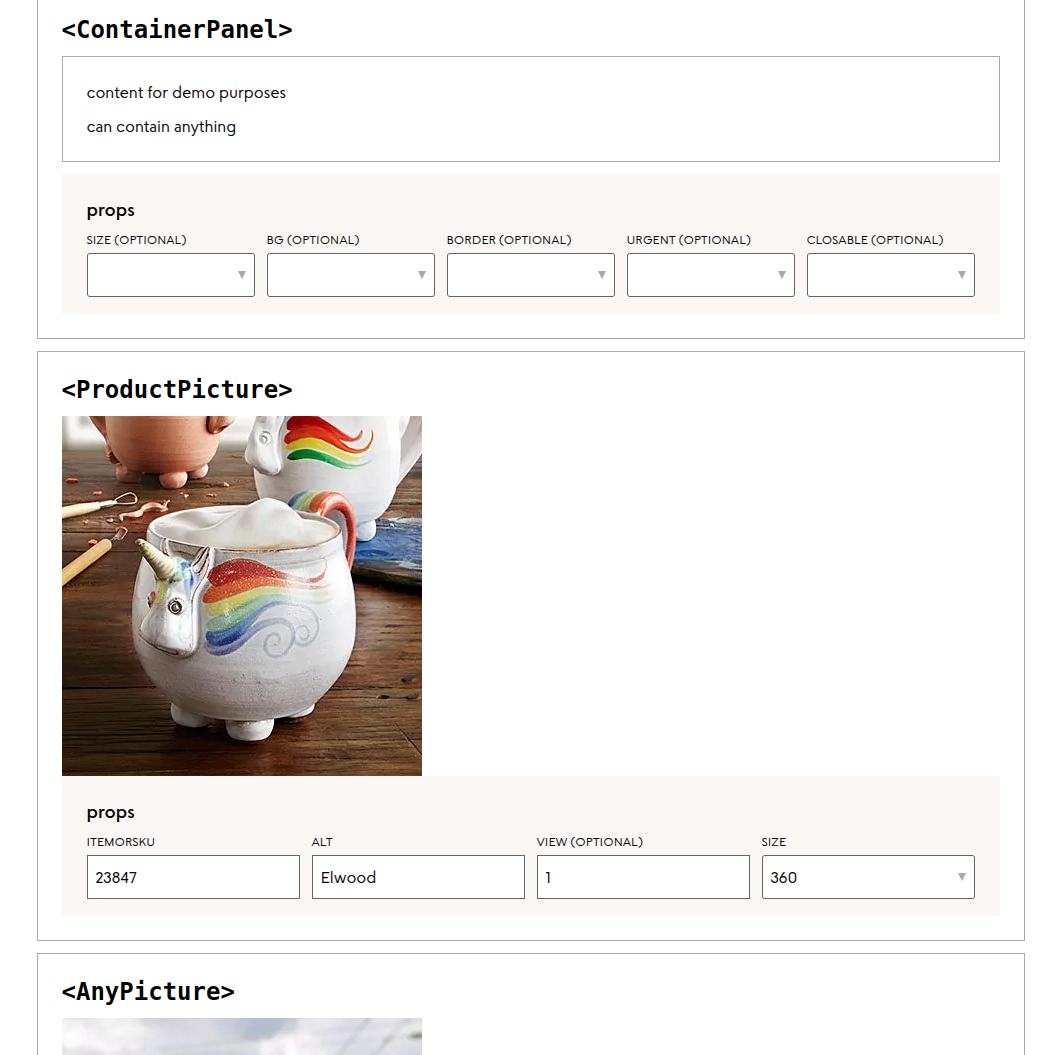Click the "can contain anything" text
1054x1055 pixels.
(x=161, y=127)
